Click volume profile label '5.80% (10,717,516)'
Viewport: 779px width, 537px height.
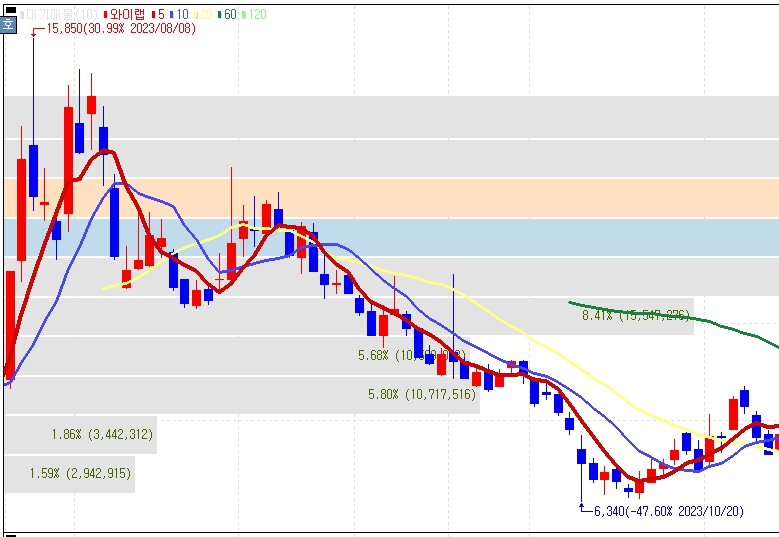click(x=422, y=394)
